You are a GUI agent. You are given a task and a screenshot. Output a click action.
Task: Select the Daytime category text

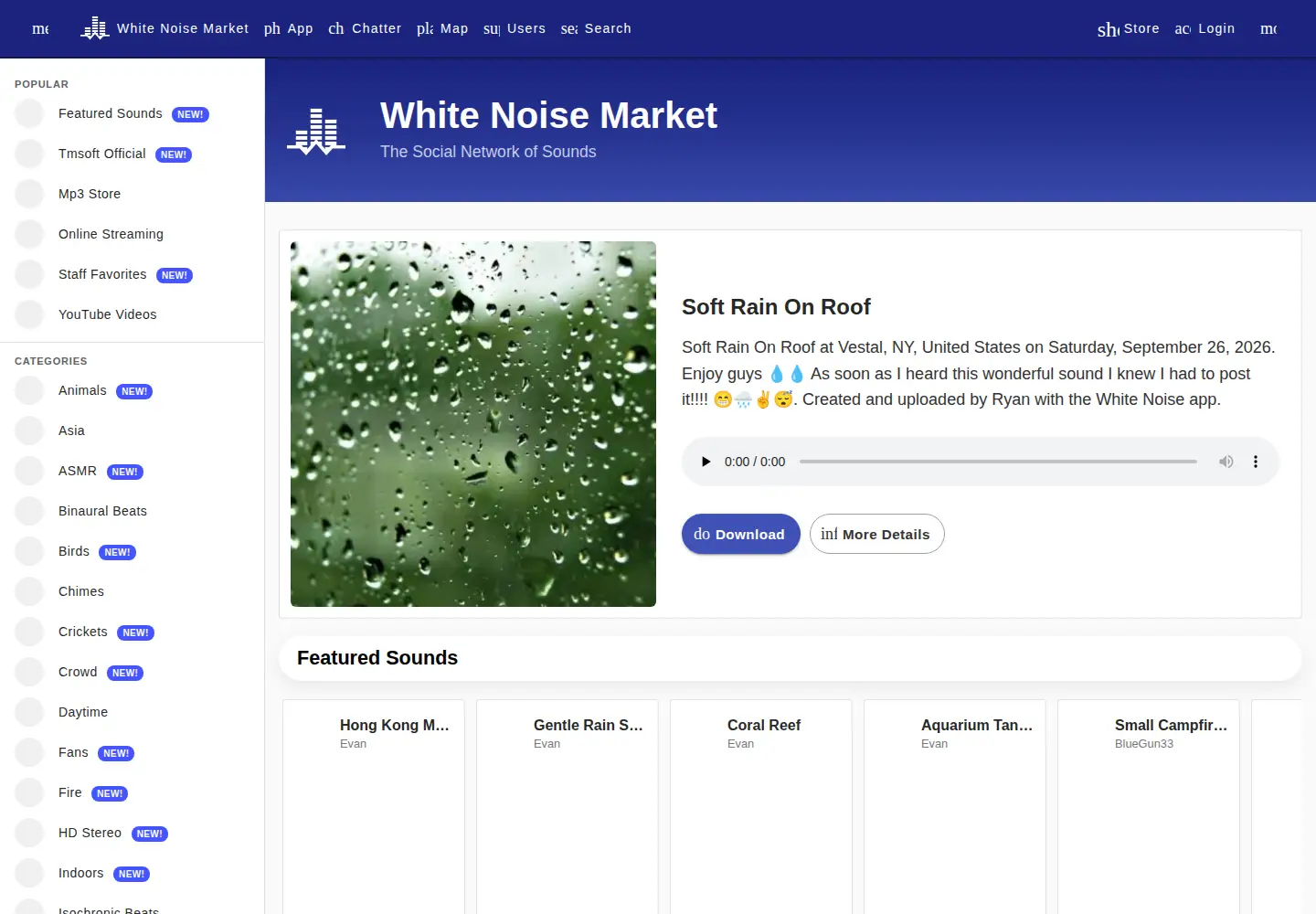(83, 712)
